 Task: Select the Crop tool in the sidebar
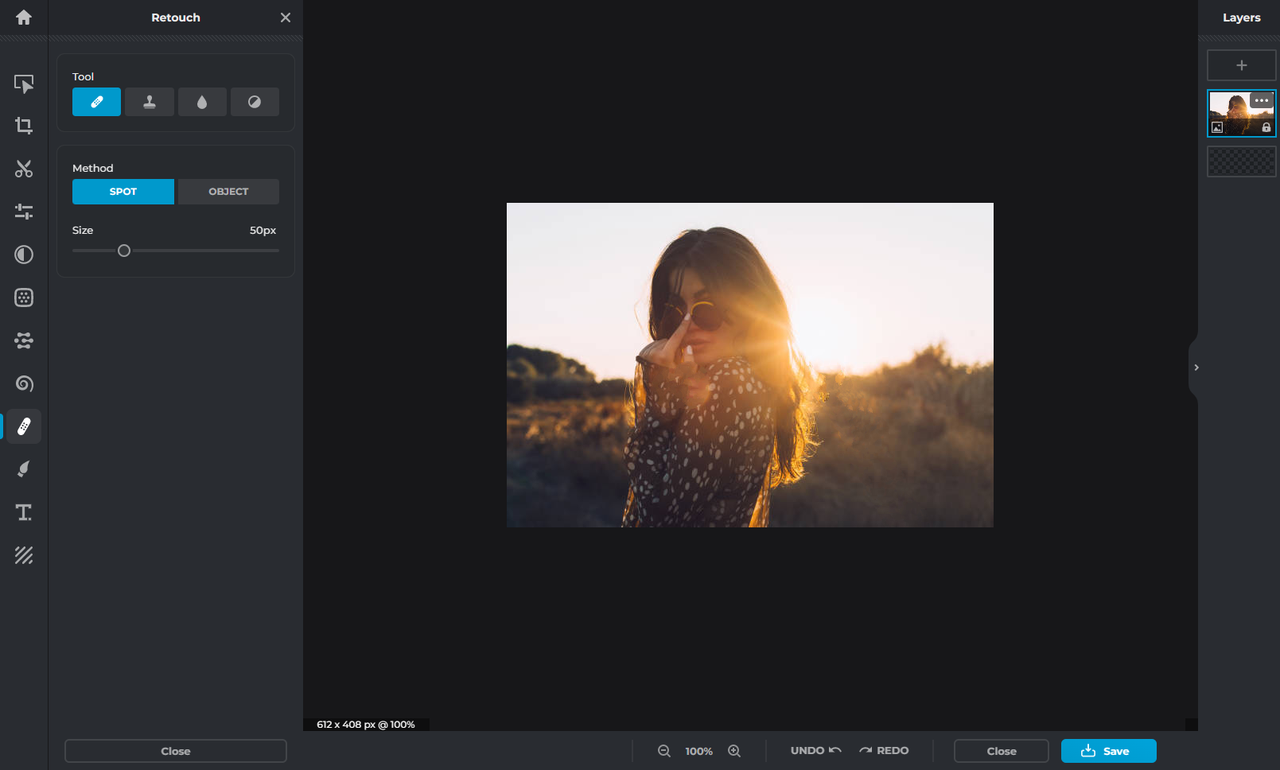(x=23, y=126)
